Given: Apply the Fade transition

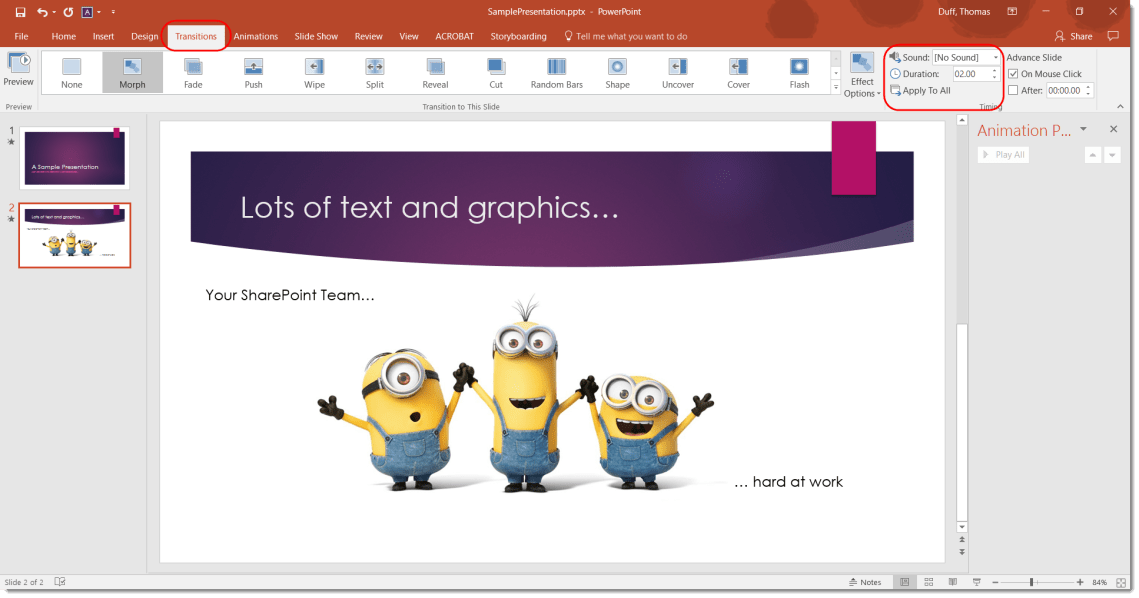Looking at the screenshot, I should pos(193,72).
